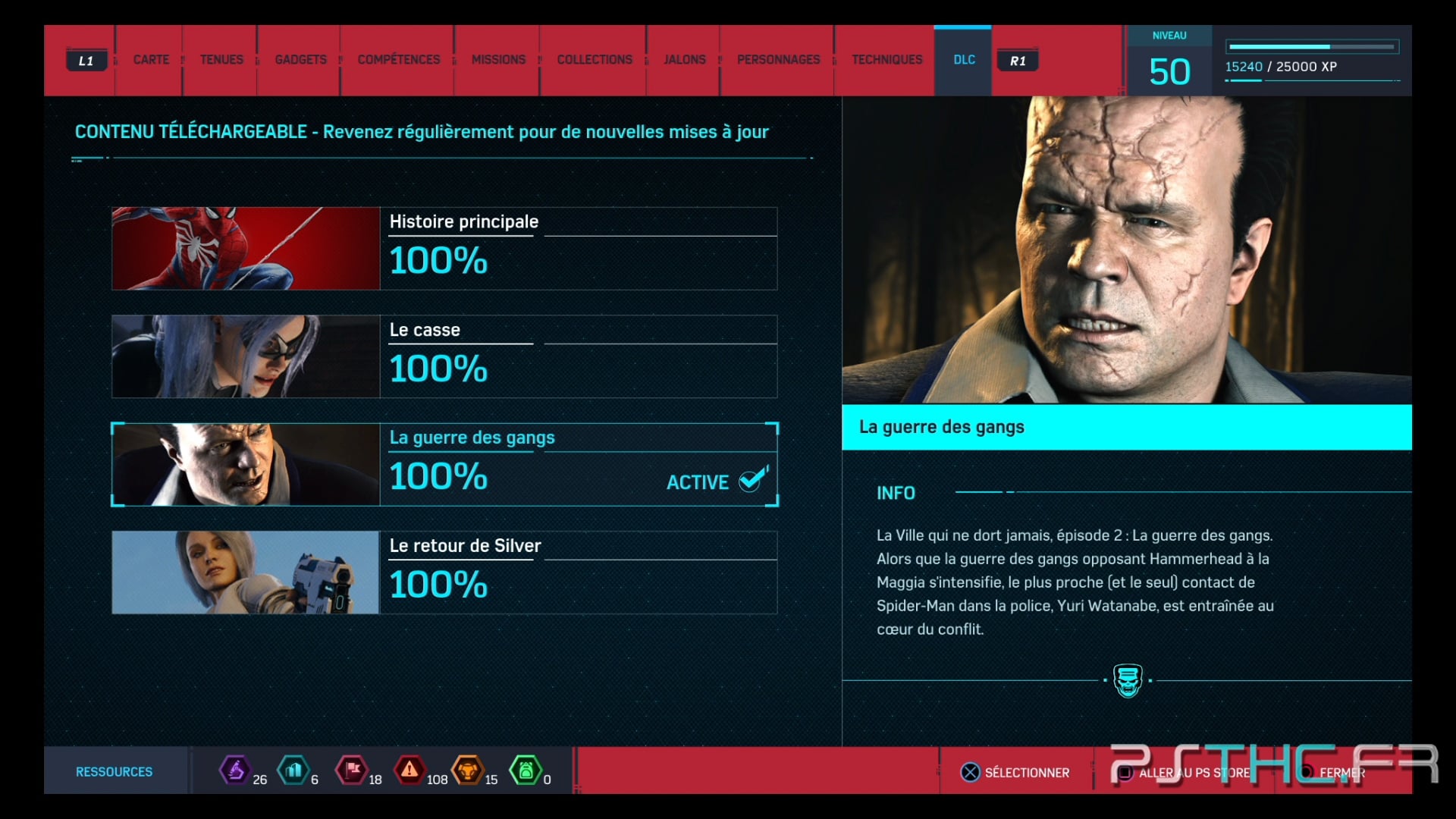The width and height of the screenshot is (1456, 819).
Task: Select the Spider-Man thumbnail for Histoire principale
Action: (246, 249)
